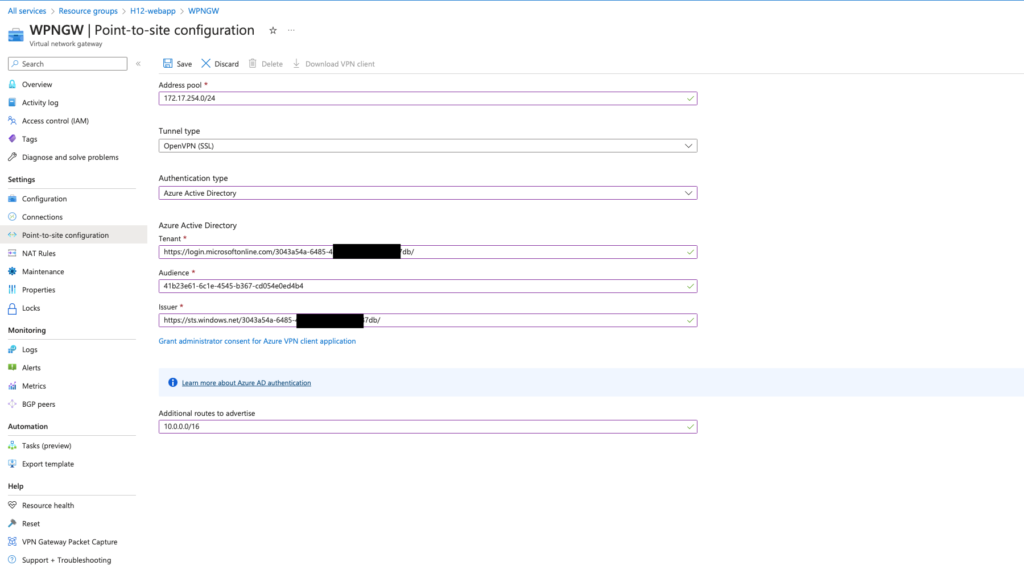
Task: Discard the configuration changes
Action: tap(220, 64)
